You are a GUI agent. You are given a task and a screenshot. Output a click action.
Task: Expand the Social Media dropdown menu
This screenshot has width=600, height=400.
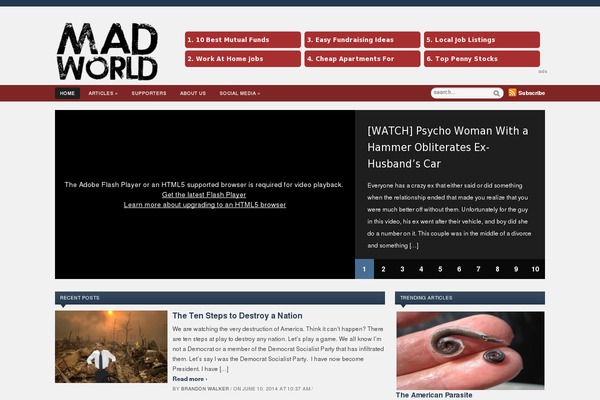[x=240, y=93]
